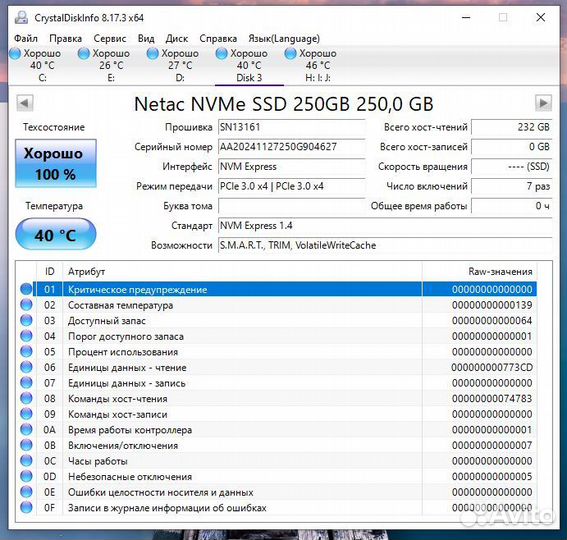Click status icon for Доступный запас row
Viewport: 567px width, 540px height.
click(x=26, y=320)
